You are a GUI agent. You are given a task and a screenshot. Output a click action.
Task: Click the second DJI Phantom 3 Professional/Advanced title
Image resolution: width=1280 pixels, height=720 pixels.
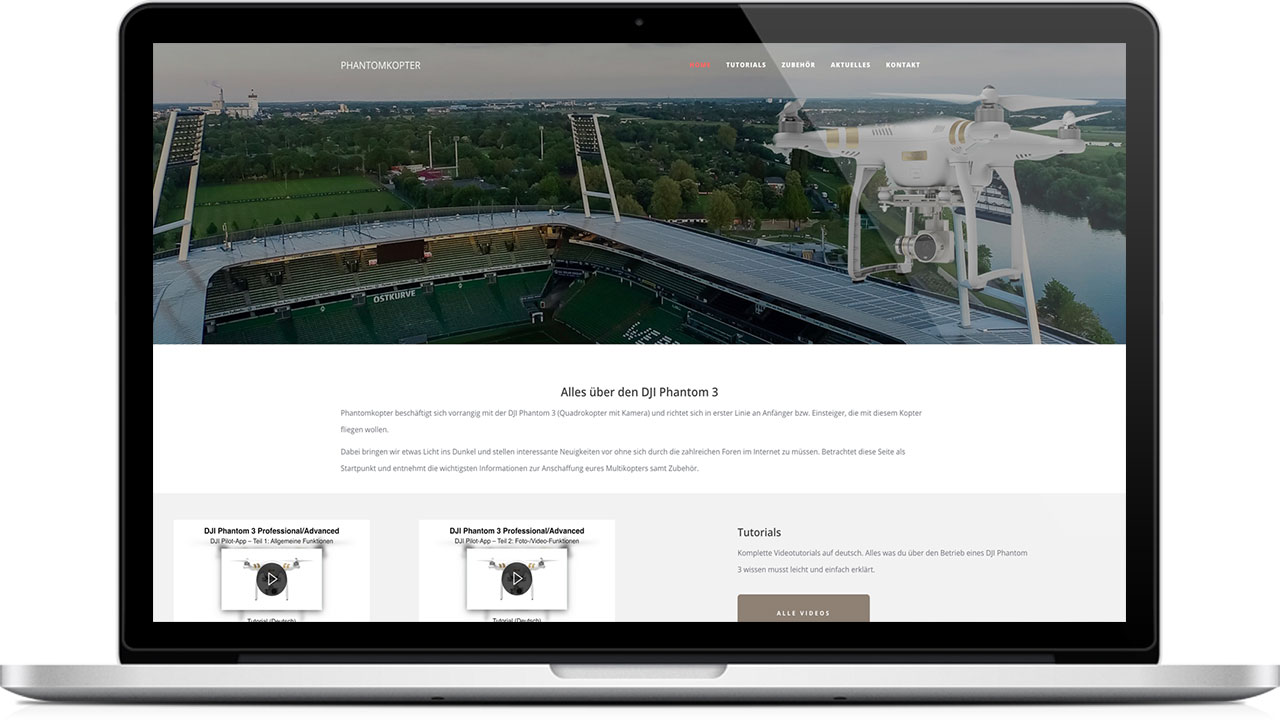[517, 530]
